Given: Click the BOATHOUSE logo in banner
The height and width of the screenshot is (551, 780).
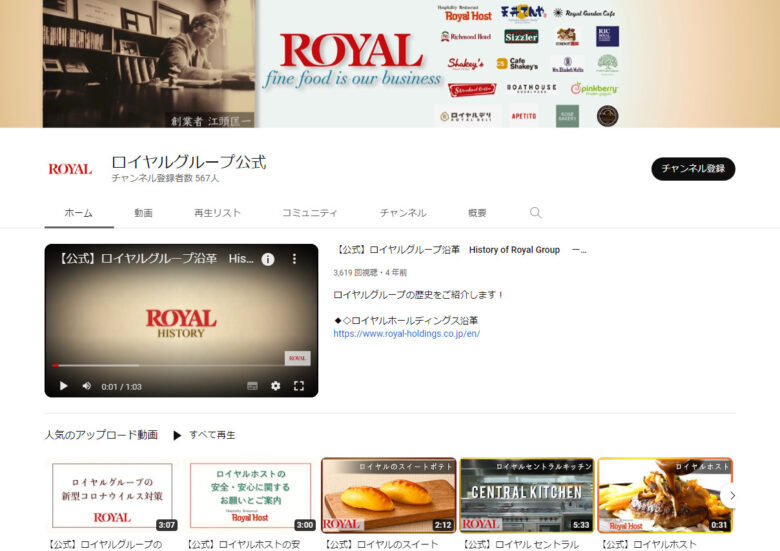Looking at the screenshot, I should (x=531, y=88).
